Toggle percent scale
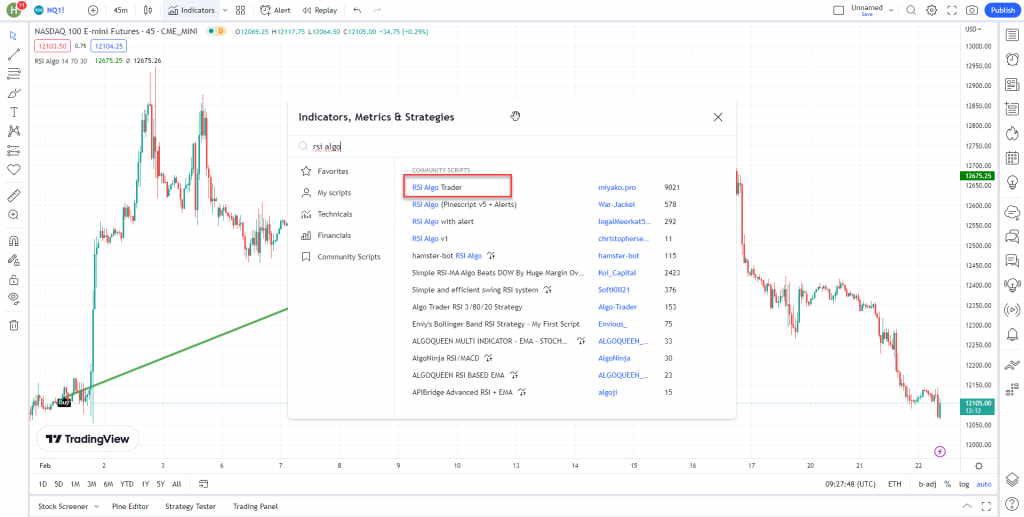Image resolution: width=1024 pixels, height=517 pixels. 947,484
